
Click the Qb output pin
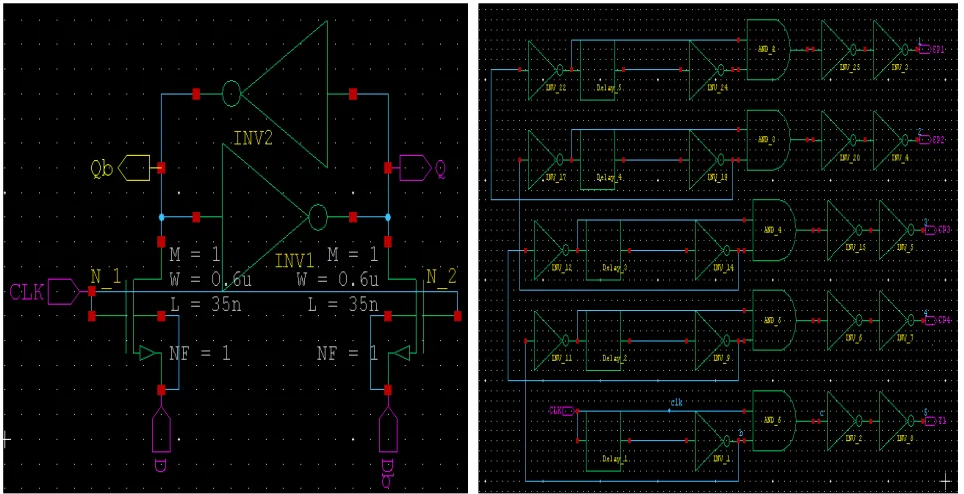[x=134, y=168]
